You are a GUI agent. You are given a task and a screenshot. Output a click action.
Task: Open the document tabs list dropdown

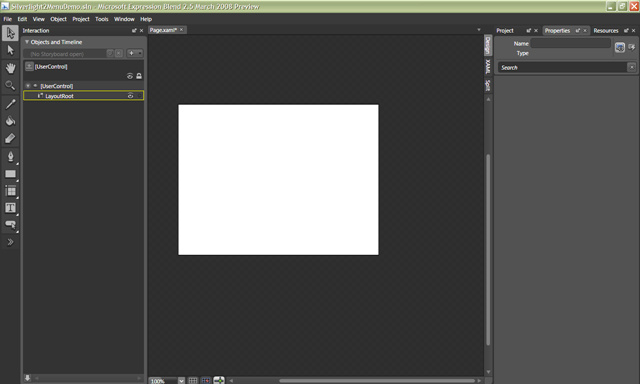[479, 30]
